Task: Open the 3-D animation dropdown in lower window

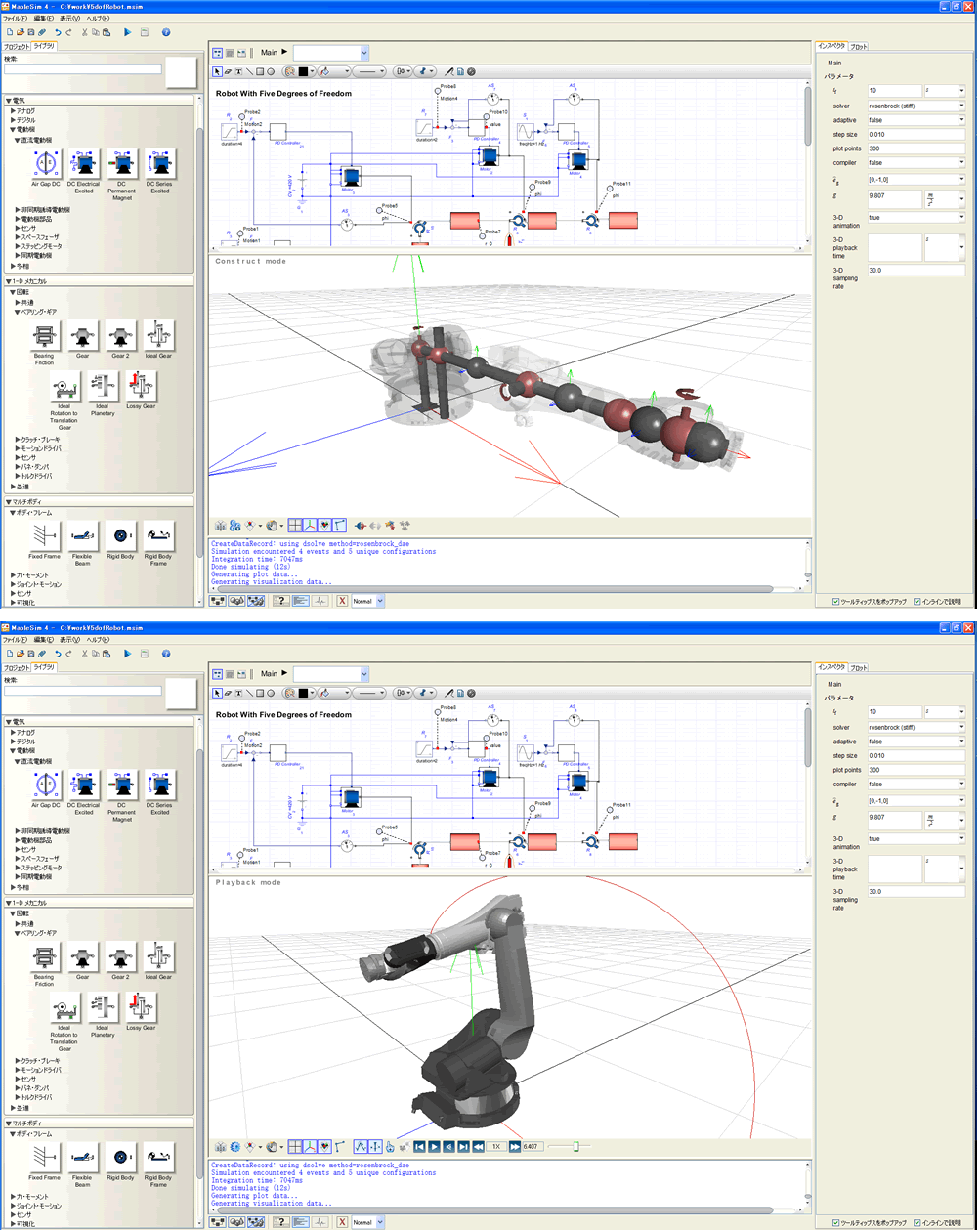Action: [x=961, y=838]
